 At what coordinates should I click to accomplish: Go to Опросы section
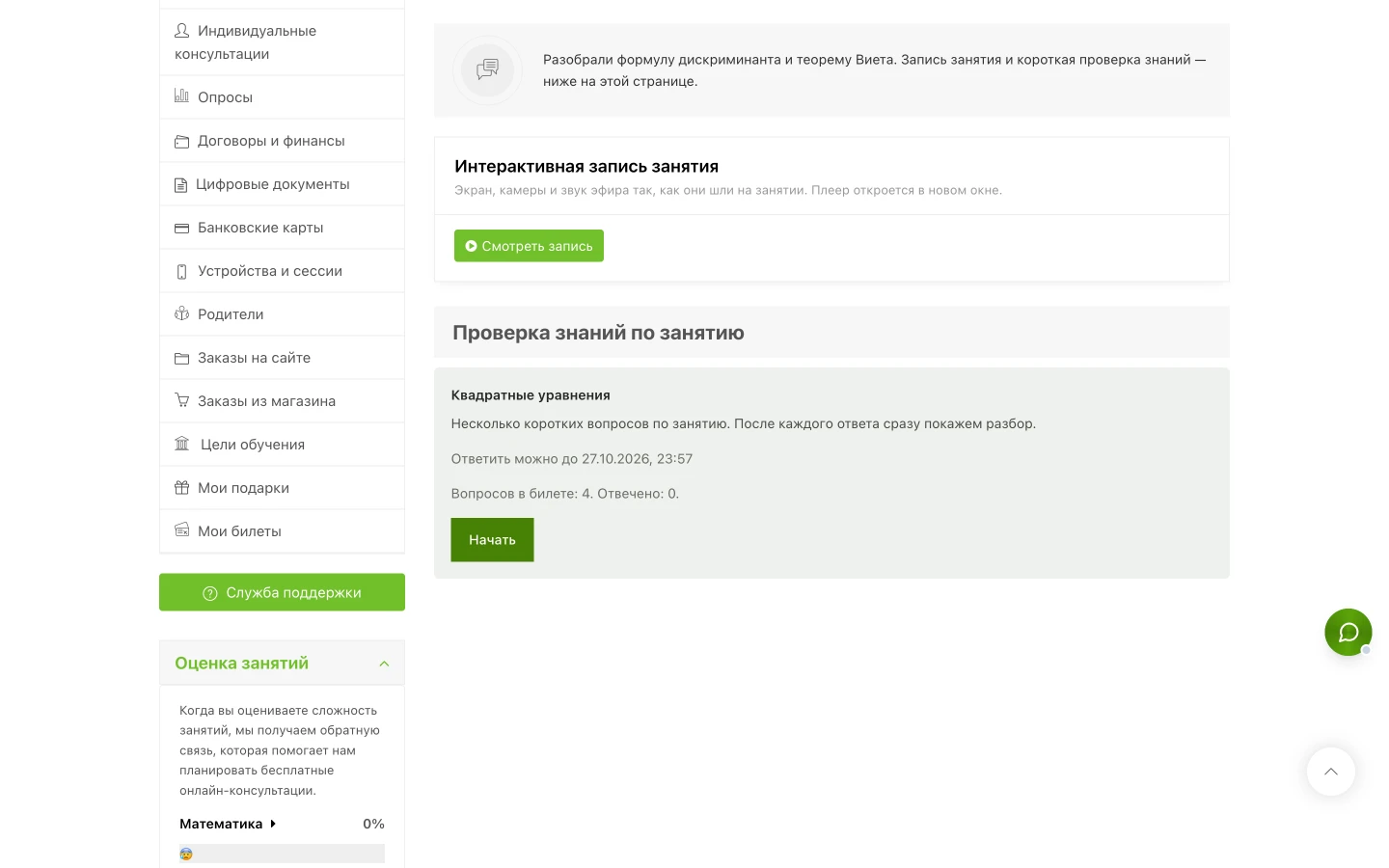[x=282, y=96]
